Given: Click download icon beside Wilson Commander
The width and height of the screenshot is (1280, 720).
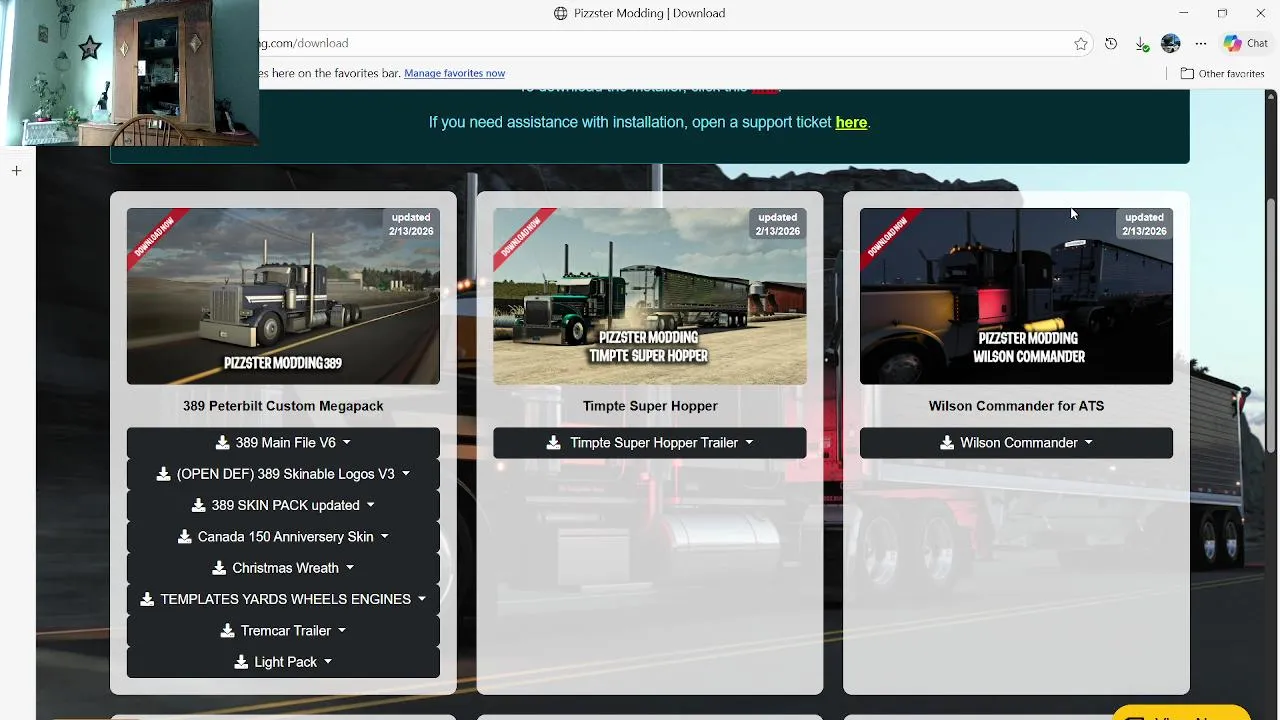Looking at the screenshot, I should tap(947, 442).
